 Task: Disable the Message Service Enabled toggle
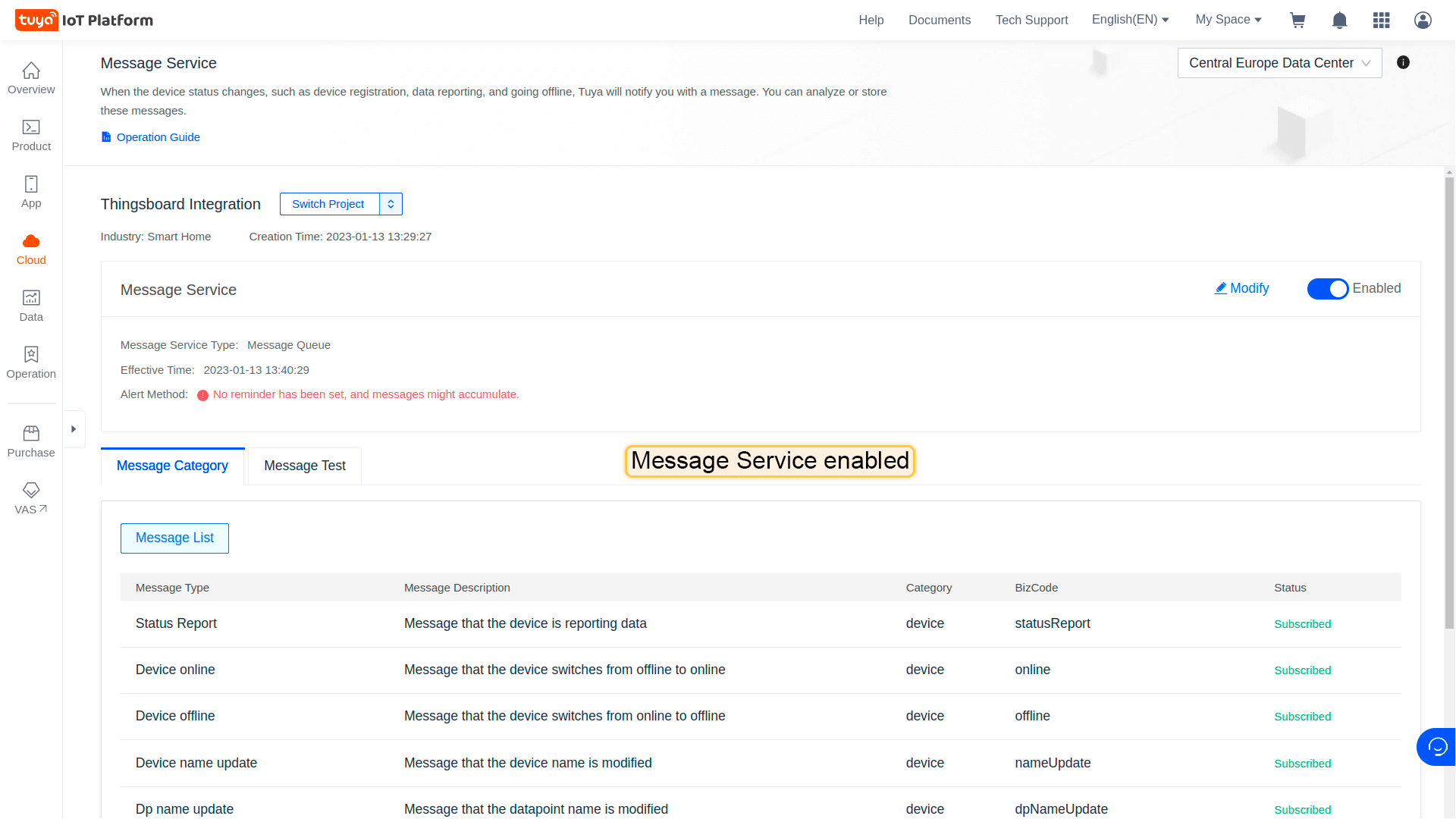1327,289
